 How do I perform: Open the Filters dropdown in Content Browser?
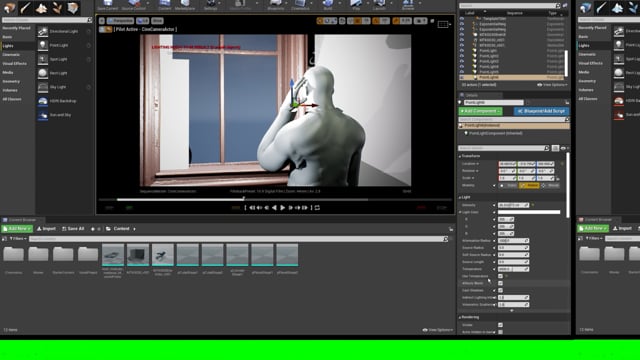[x=18, y=238]
